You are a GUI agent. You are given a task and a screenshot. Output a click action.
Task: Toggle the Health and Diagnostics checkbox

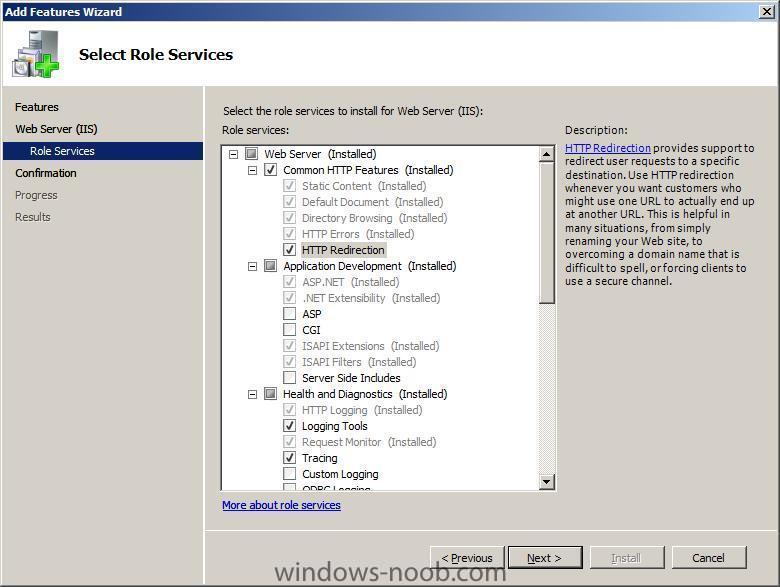click(x=270, y=394)
